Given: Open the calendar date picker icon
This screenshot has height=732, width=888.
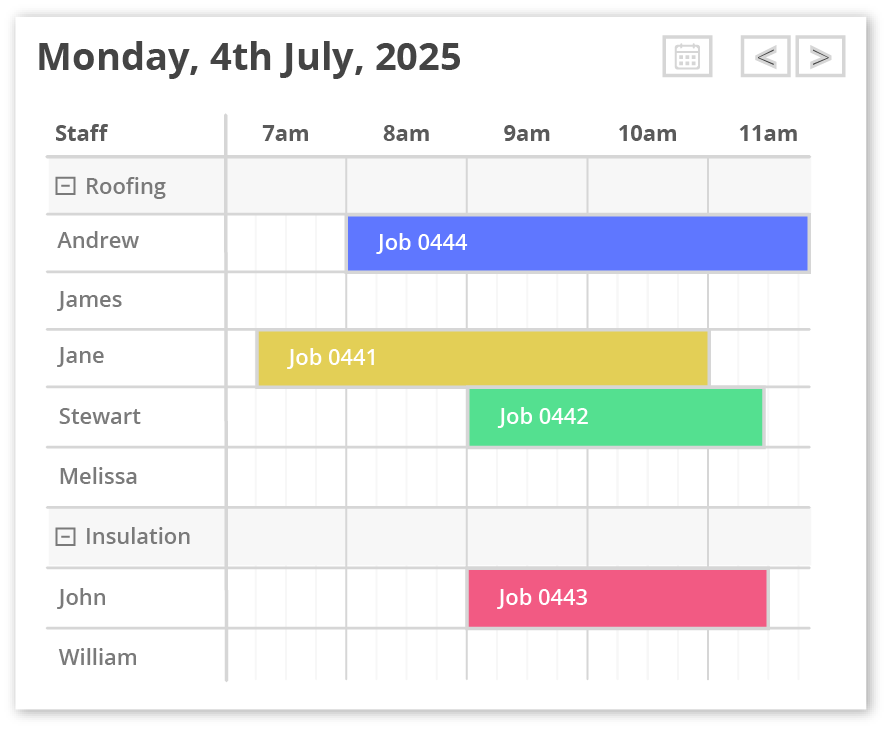Looking at the screenshot, I should pyautogui.click(x=687, y=57).
